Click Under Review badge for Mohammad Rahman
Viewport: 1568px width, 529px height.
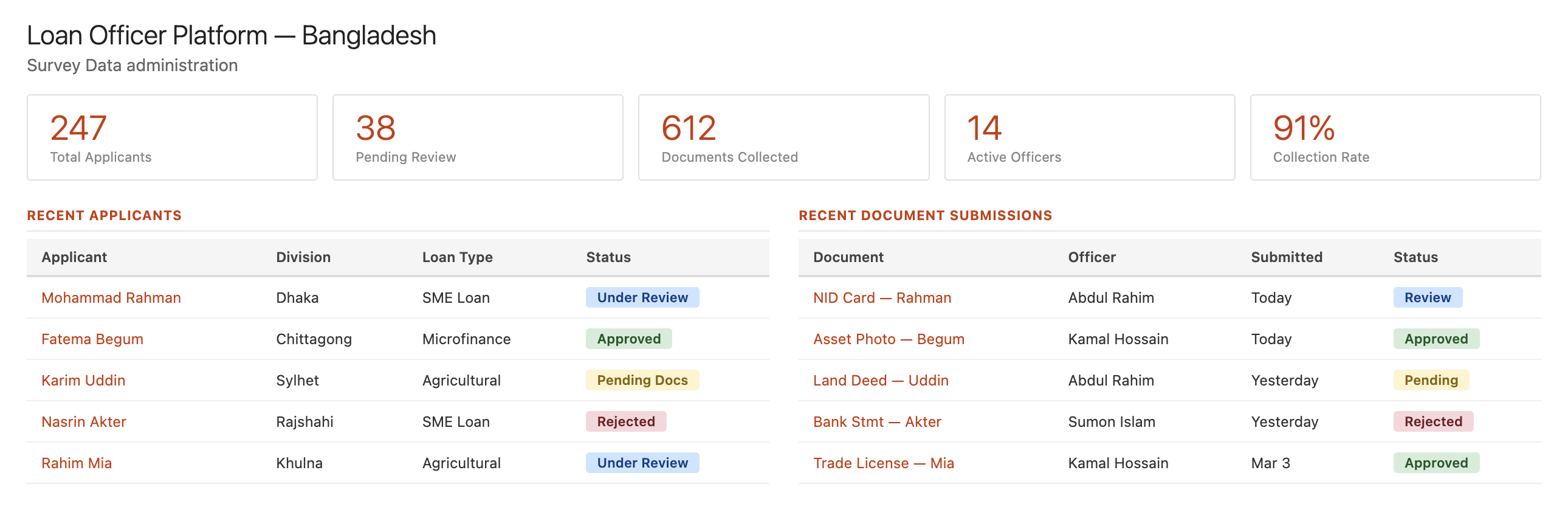(642, 298)
